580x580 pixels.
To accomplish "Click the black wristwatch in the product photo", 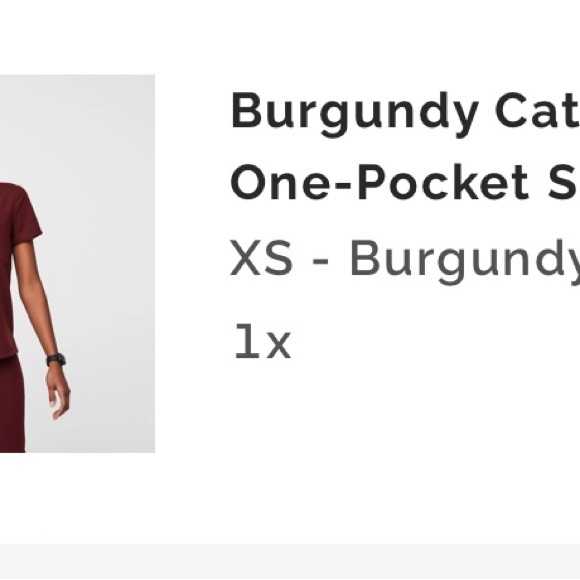I will [56, 360].
